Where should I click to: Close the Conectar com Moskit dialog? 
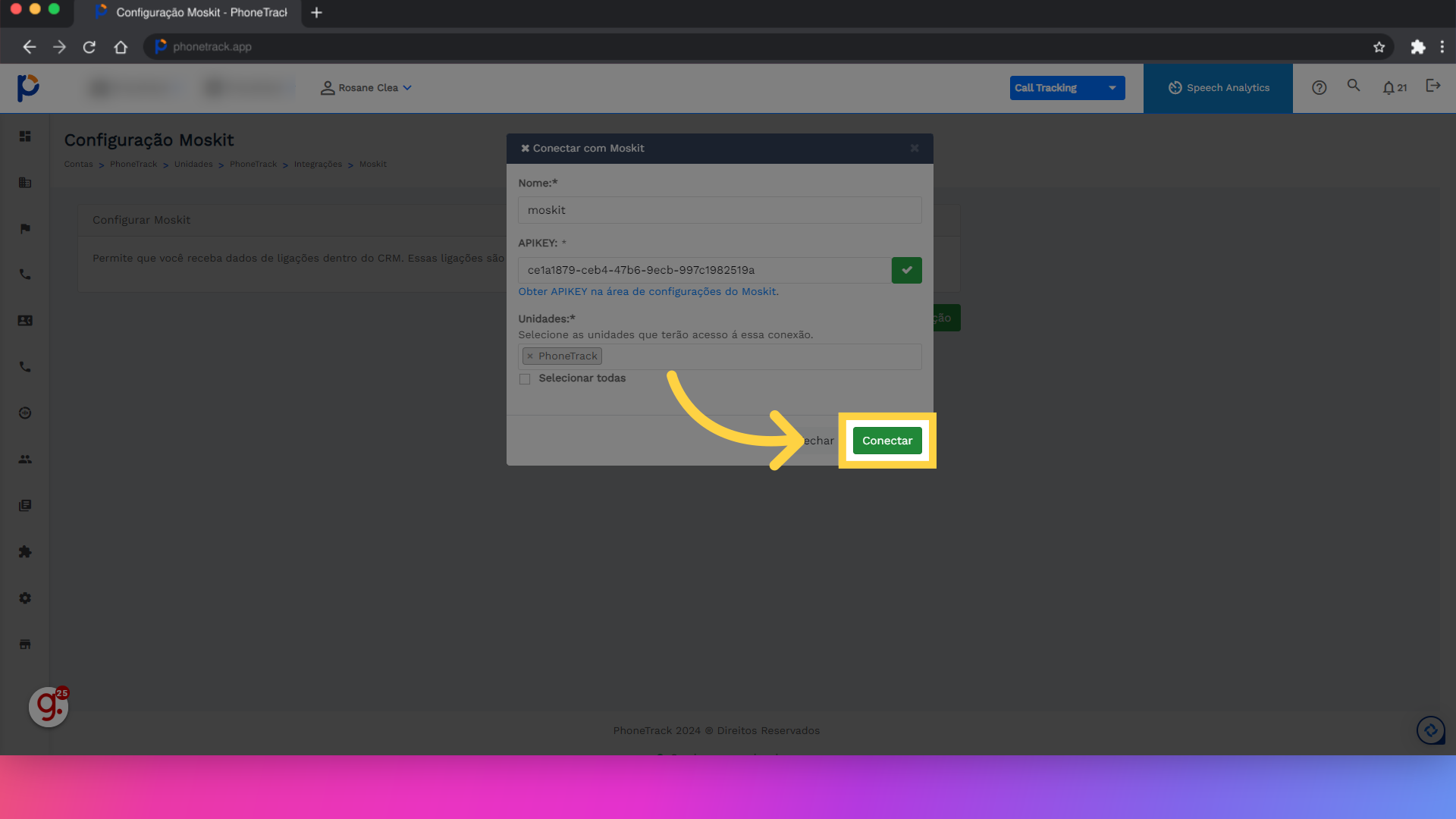915,149
